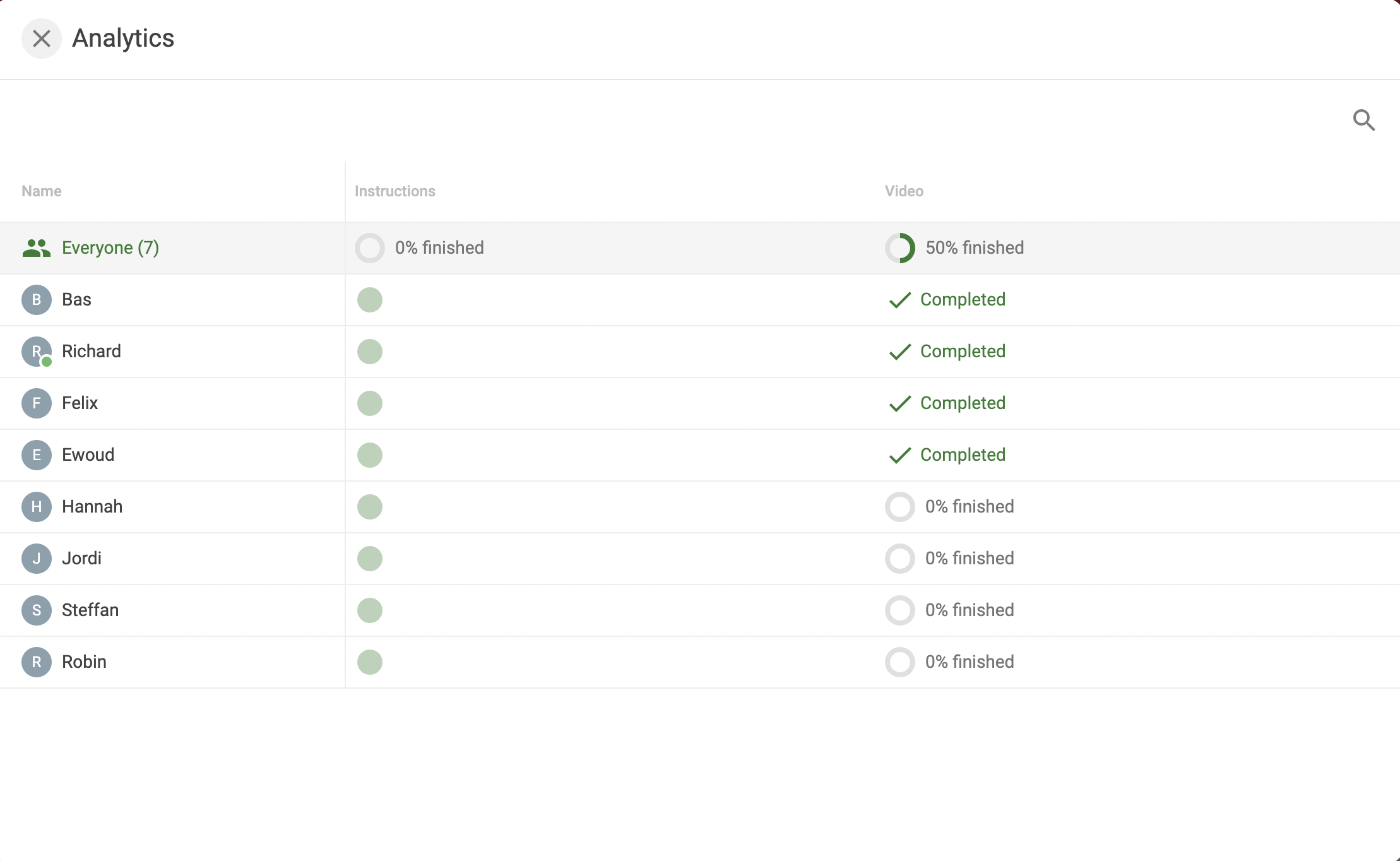Click Everyone's Instructions progress ring
The height and width of the screenshot is (861, 1400).
click(x=370, y=248)
